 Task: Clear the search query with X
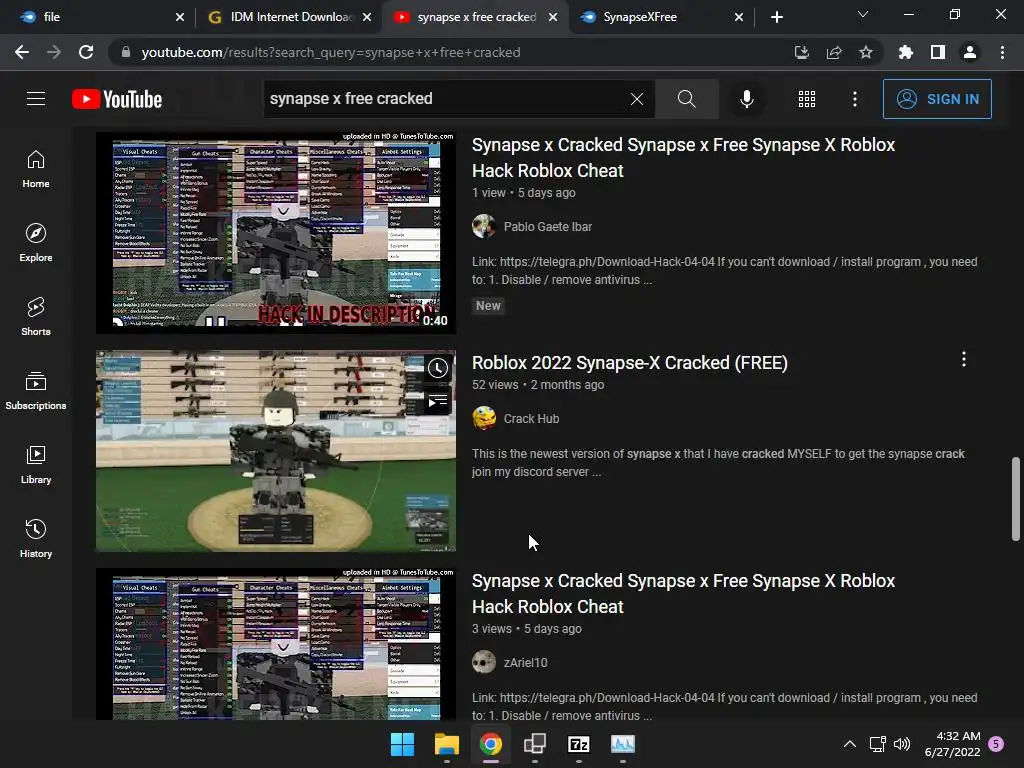point(637,99)
